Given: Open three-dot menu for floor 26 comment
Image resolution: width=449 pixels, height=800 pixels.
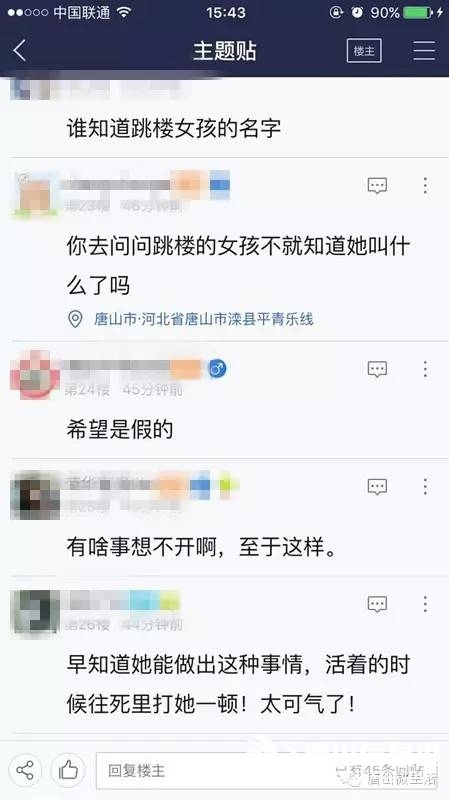Looking at the screenshot, I should coord(425,605).
